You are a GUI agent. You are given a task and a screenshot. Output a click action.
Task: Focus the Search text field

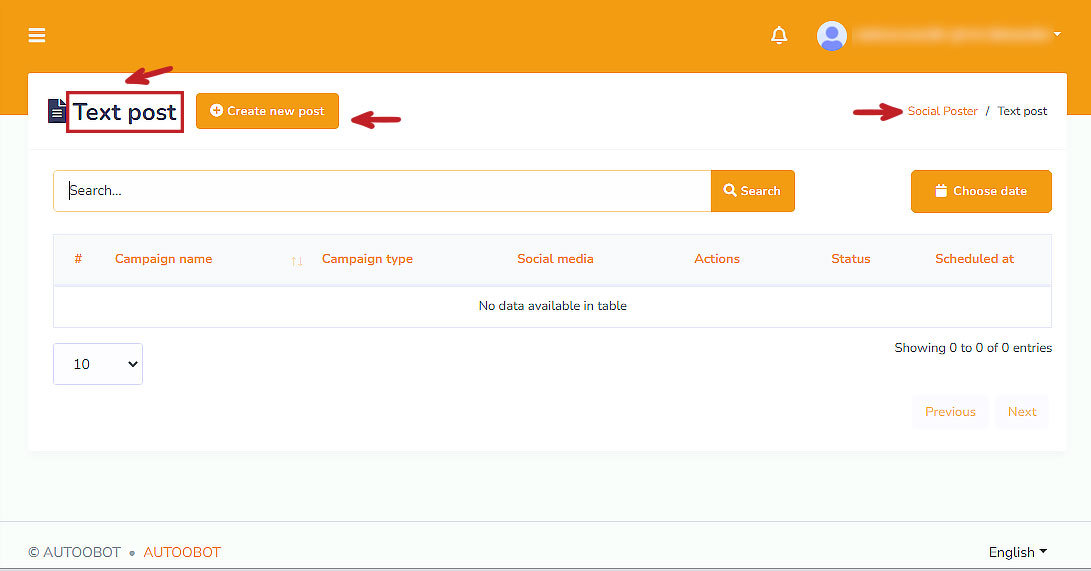click(x=382, y=191)
